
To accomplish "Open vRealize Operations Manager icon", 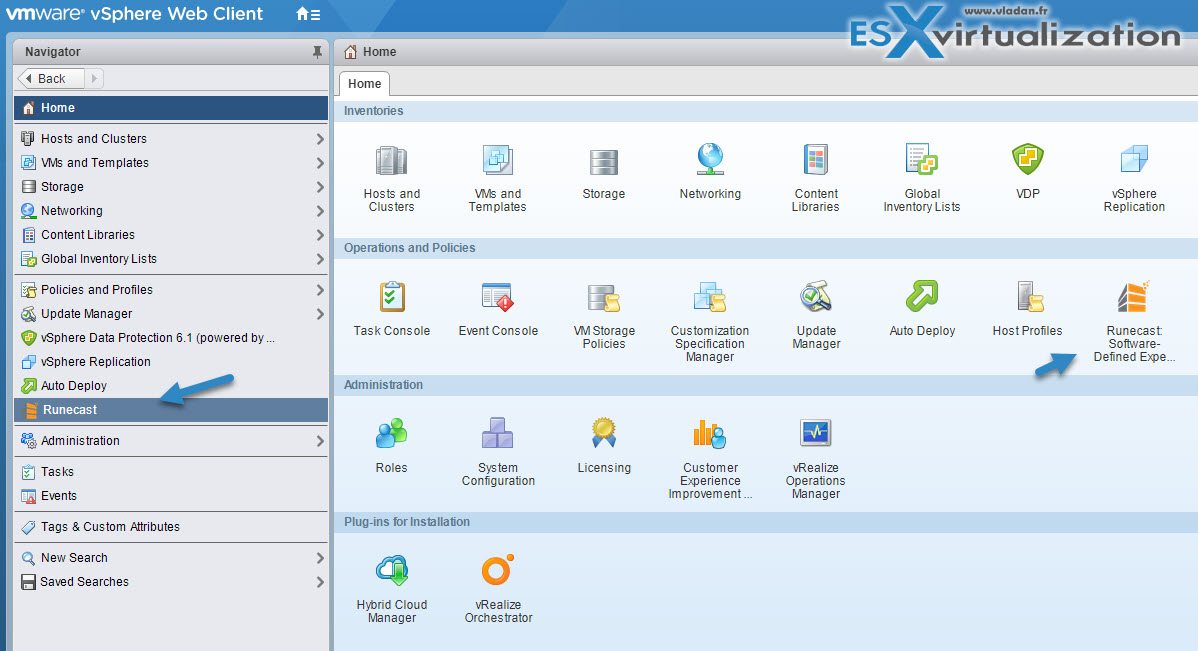I will click(815, 434).
